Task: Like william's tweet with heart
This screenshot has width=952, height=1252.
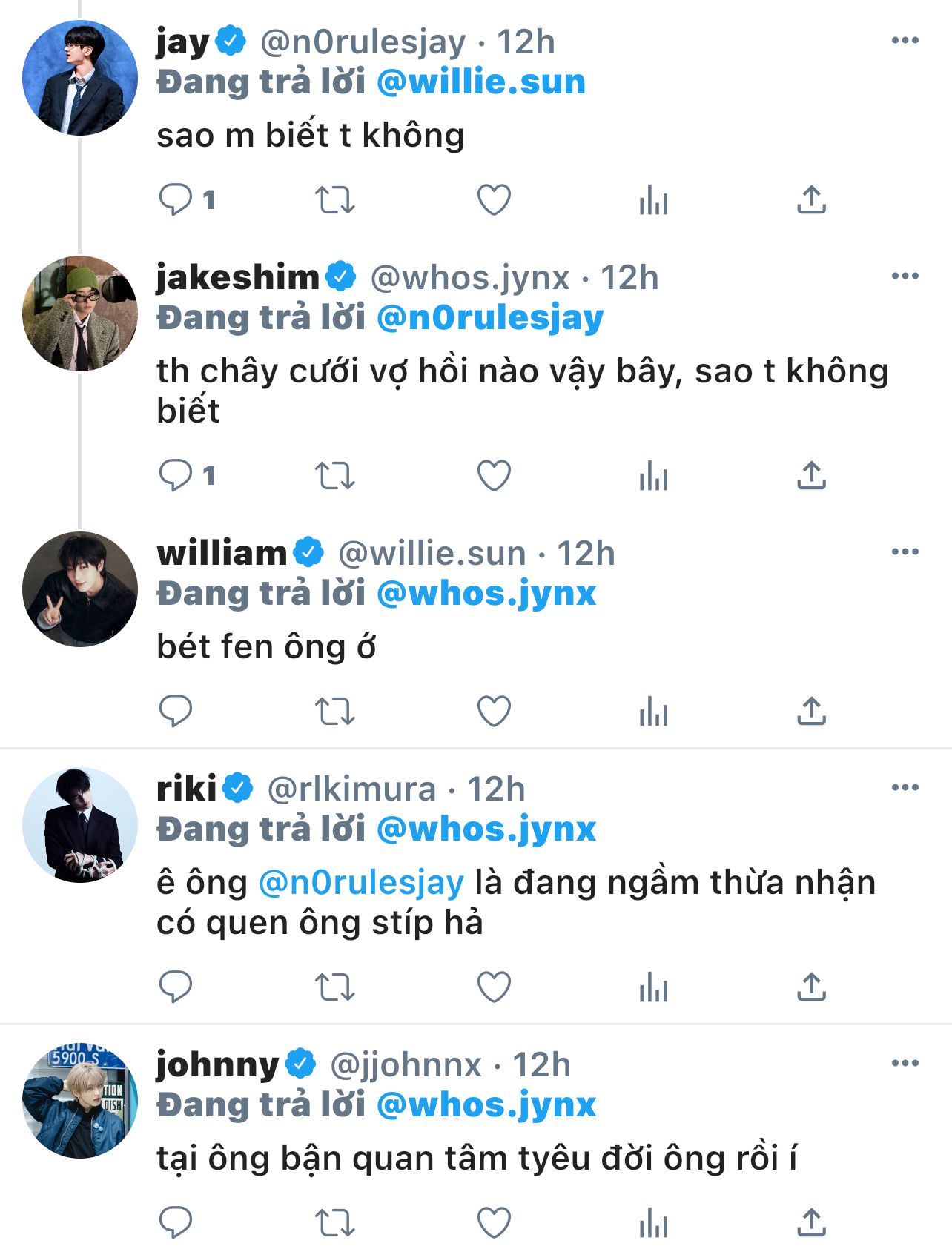Action: [494, 711]
